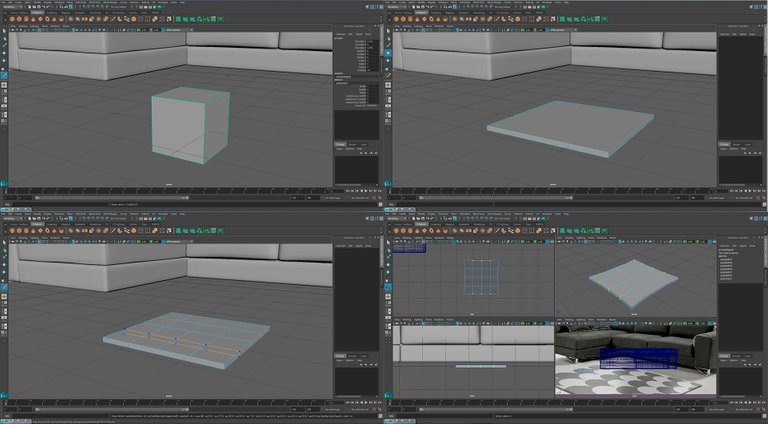Open Modeling menu-set dropdown in flat-slab window
Image resolution: width=768 pixels, height=424 pixels.
397,7
